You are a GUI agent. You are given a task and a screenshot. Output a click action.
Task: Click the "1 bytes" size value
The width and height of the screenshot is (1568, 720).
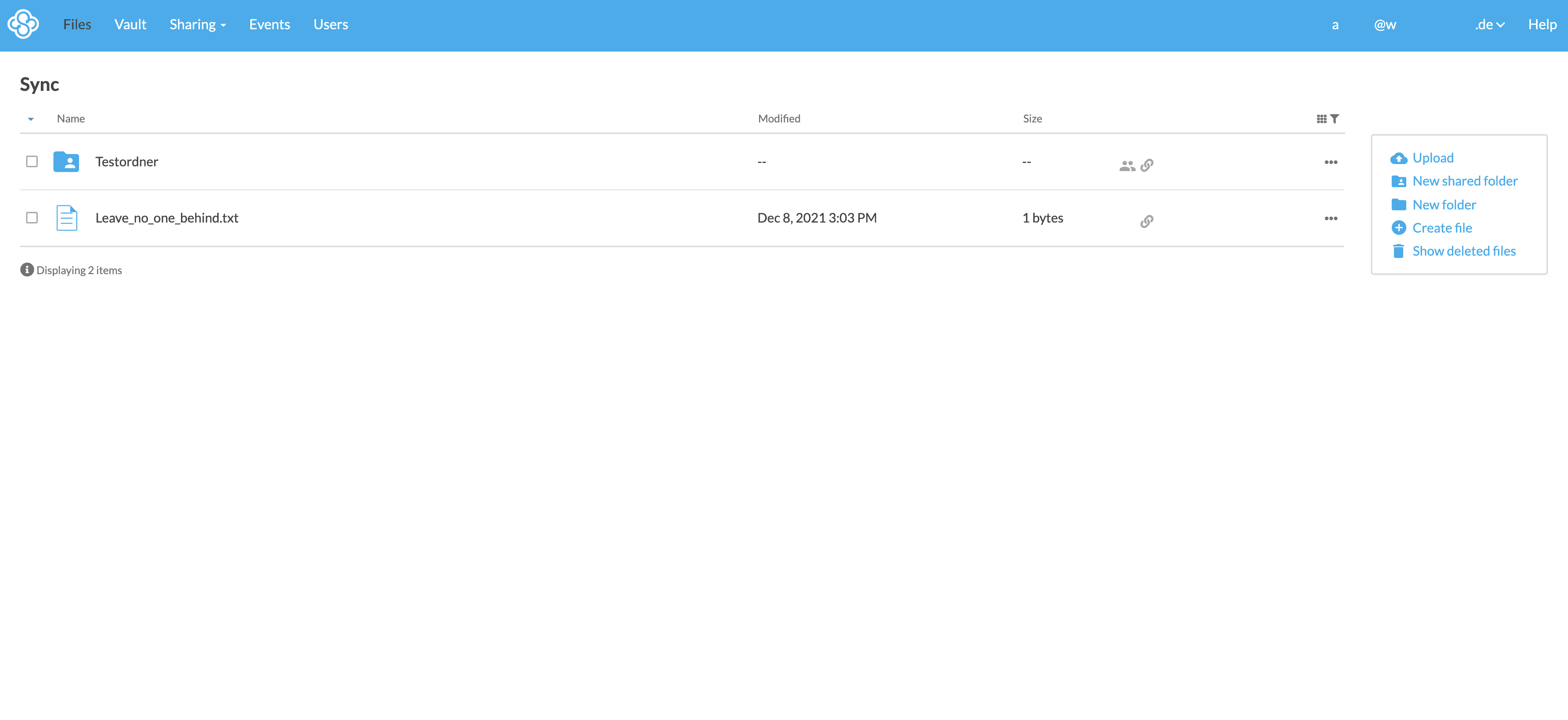point(1043,218)
